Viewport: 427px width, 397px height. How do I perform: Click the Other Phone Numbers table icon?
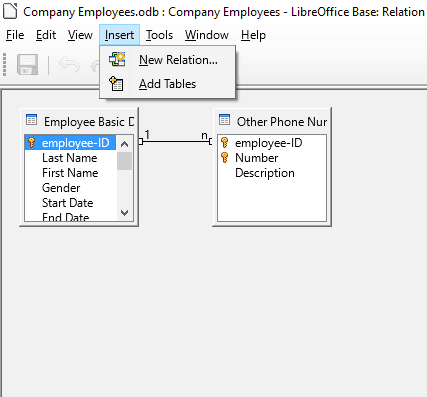[x=224, y=120]
